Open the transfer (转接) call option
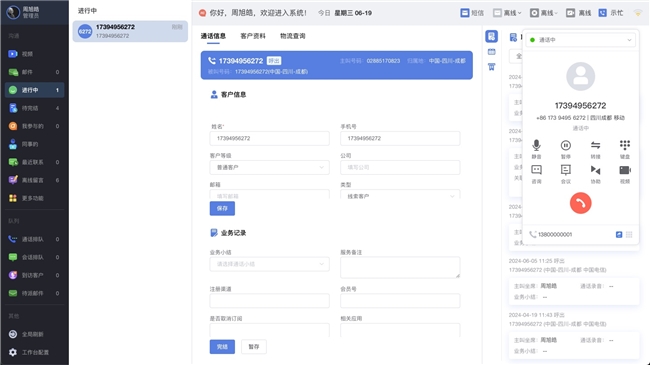Image resolution: width=650 pixels, height=365 pixels. [595, 145]
